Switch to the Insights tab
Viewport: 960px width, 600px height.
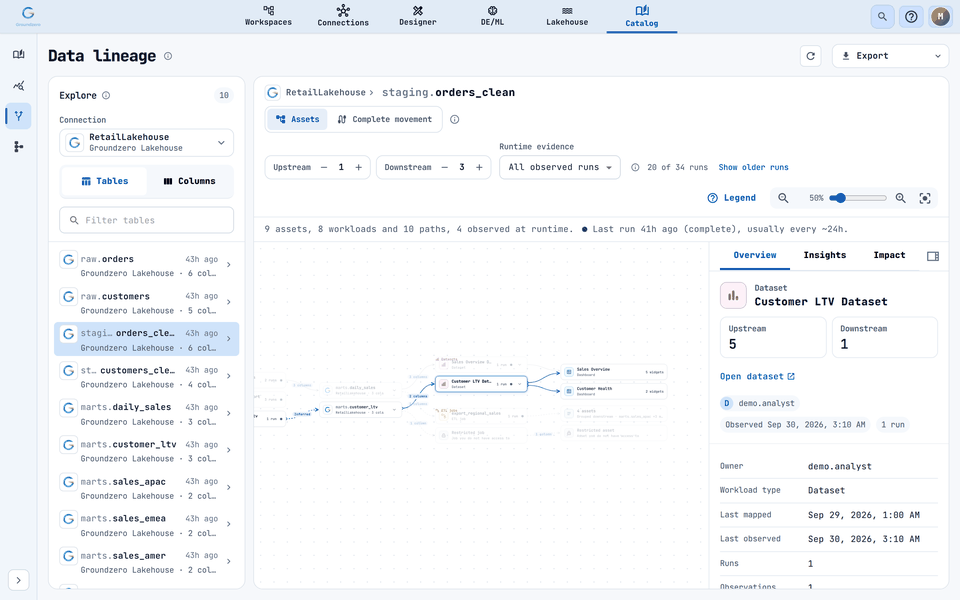tap(825, 255)
